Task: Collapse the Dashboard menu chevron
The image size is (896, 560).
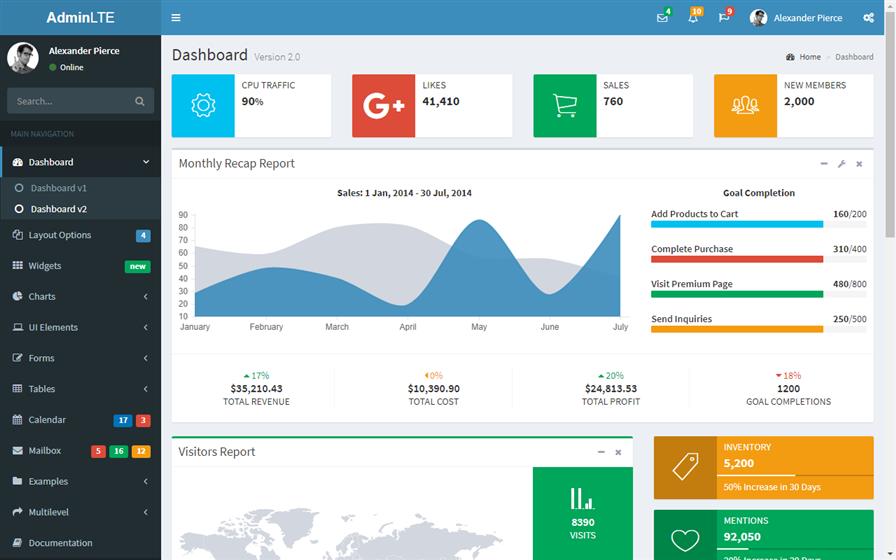Action: pyautogui.click(x=146, y=162)
